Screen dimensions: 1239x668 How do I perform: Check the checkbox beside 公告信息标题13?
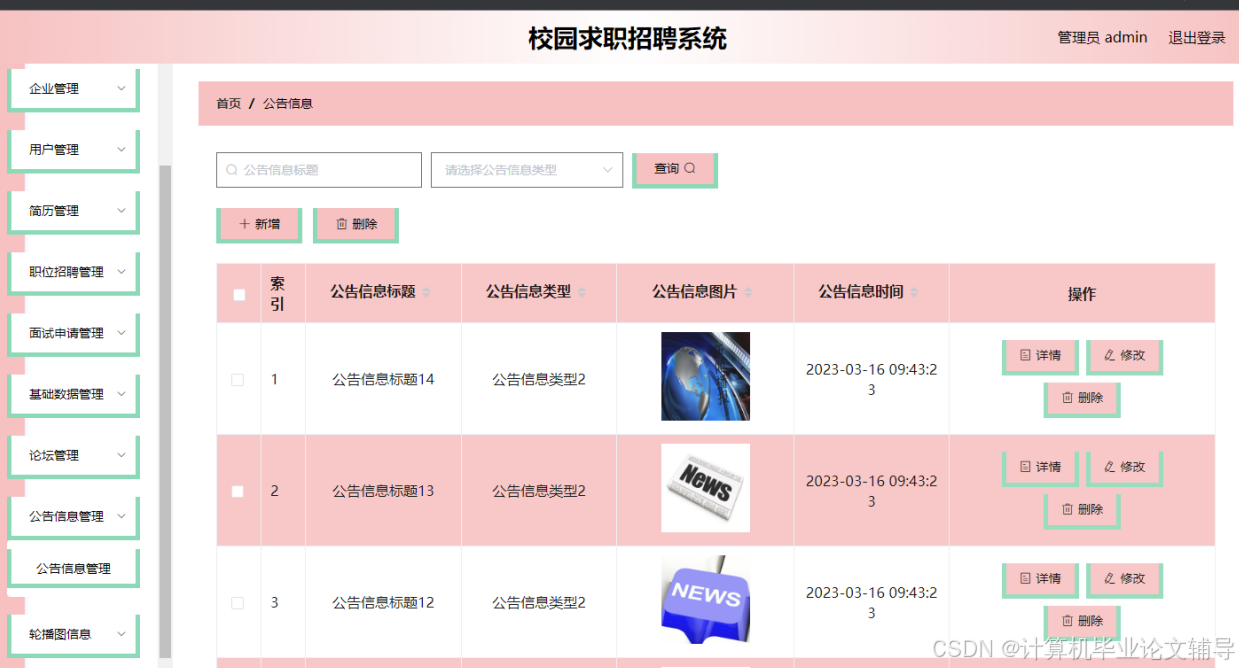(x=237, y=490)
